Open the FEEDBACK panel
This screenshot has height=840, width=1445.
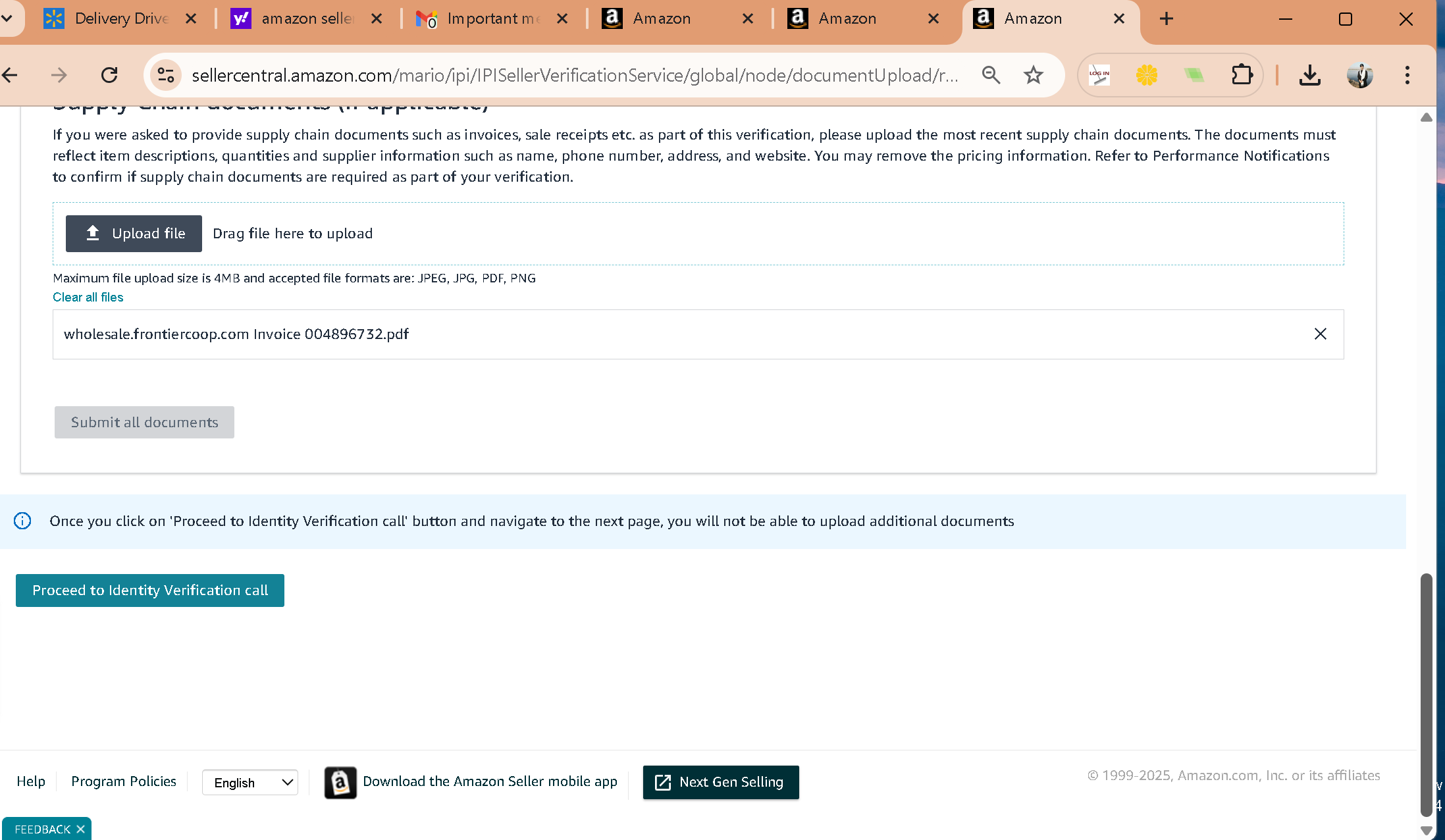click(x=42, y=829)
